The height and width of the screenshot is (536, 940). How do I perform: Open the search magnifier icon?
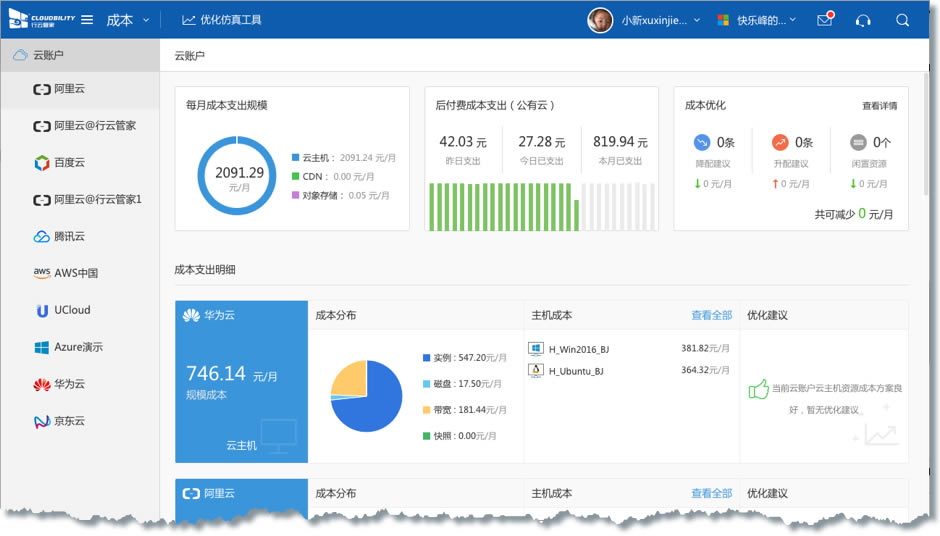tap(902, 20)
